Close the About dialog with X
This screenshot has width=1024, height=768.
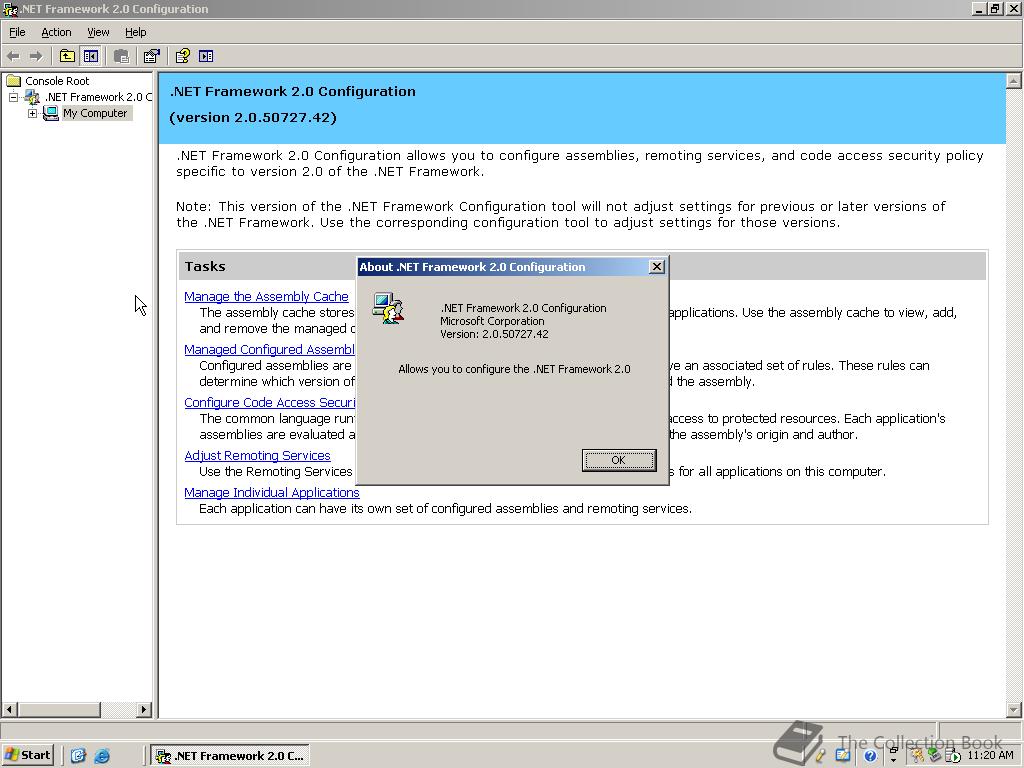[x=657, y=266]
